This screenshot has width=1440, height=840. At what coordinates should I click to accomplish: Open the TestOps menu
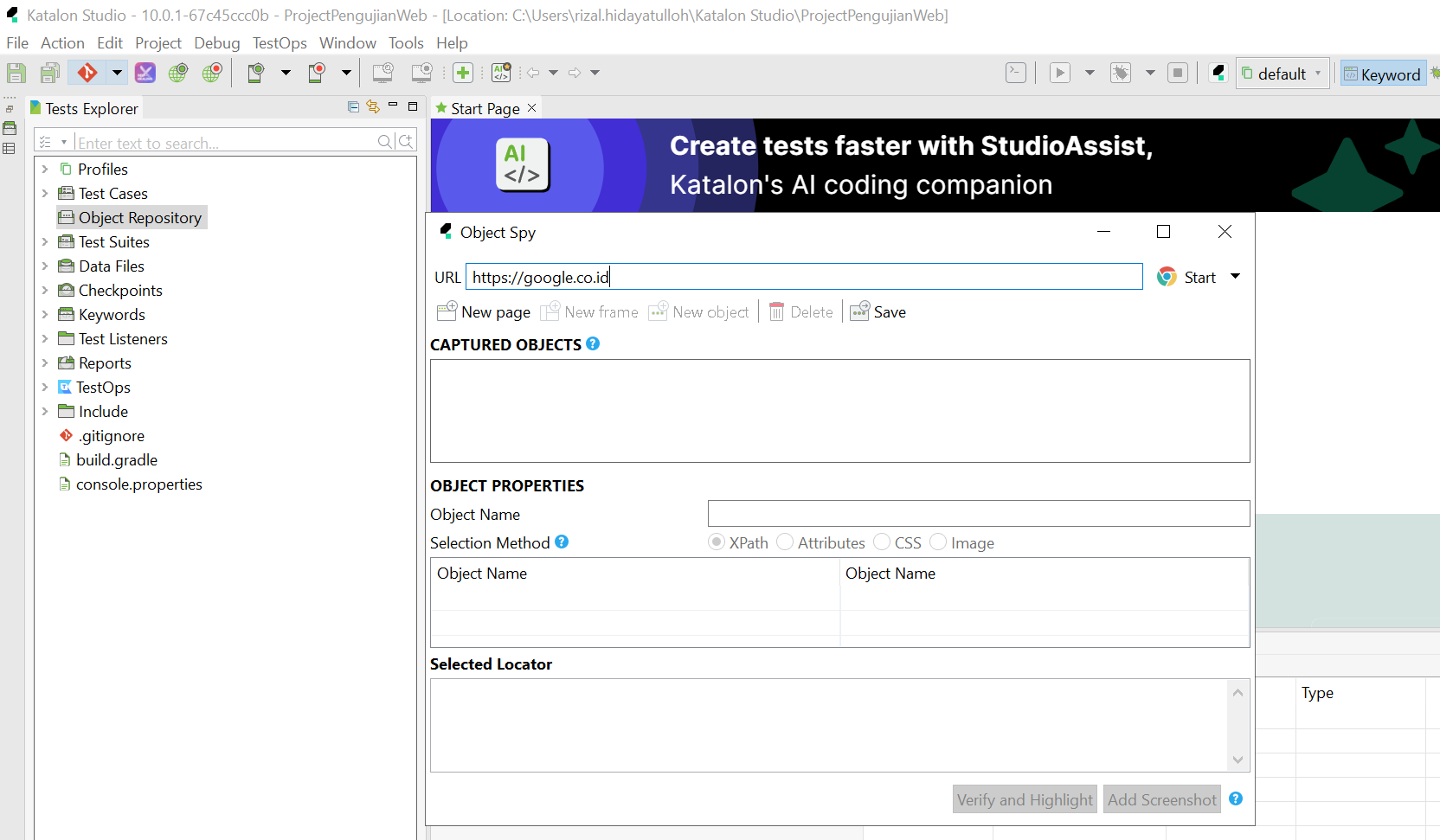tap(280, 43)
